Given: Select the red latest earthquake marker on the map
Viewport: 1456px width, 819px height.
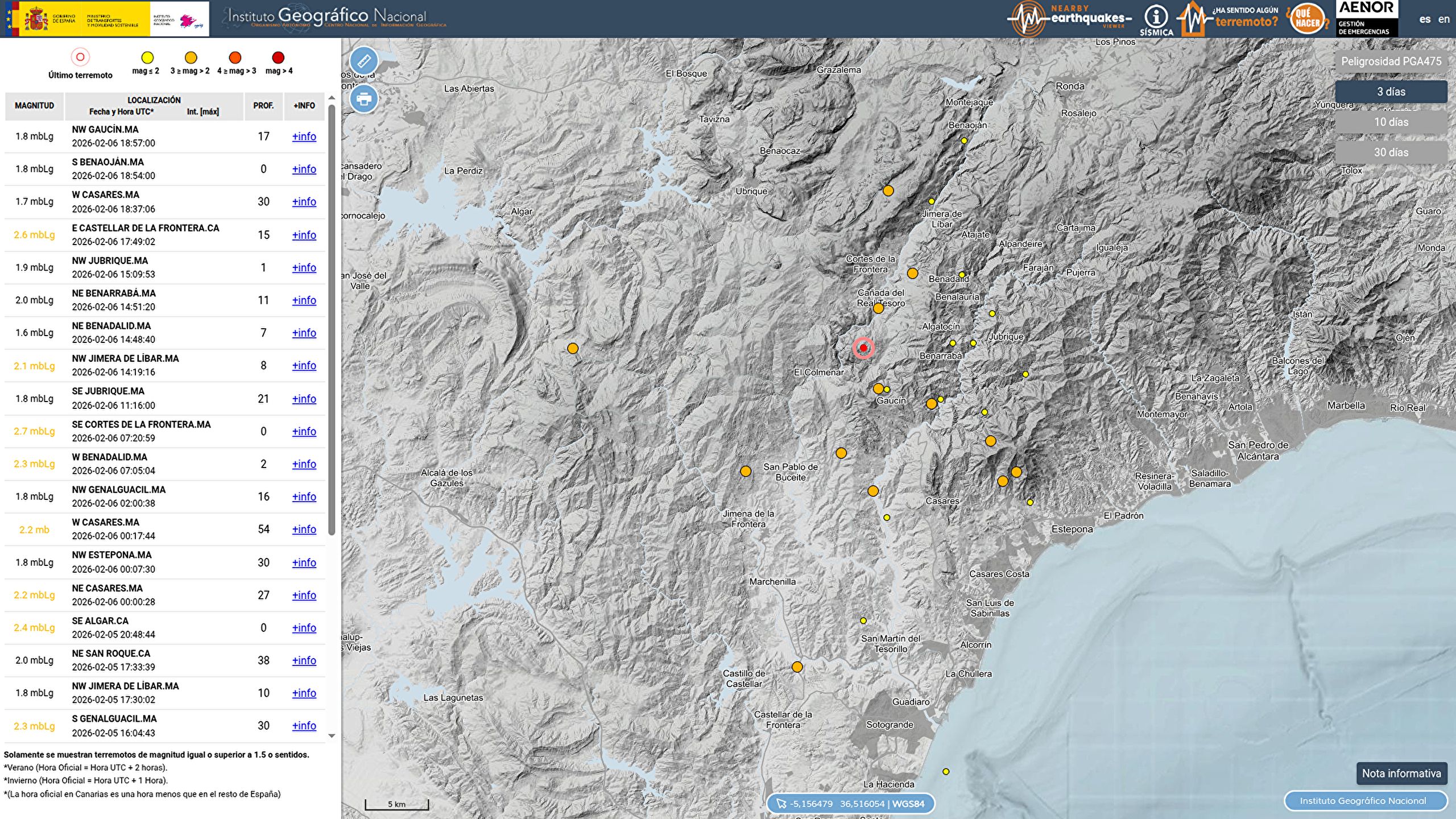Looking at the screenshot, I should tap(863, 349).
